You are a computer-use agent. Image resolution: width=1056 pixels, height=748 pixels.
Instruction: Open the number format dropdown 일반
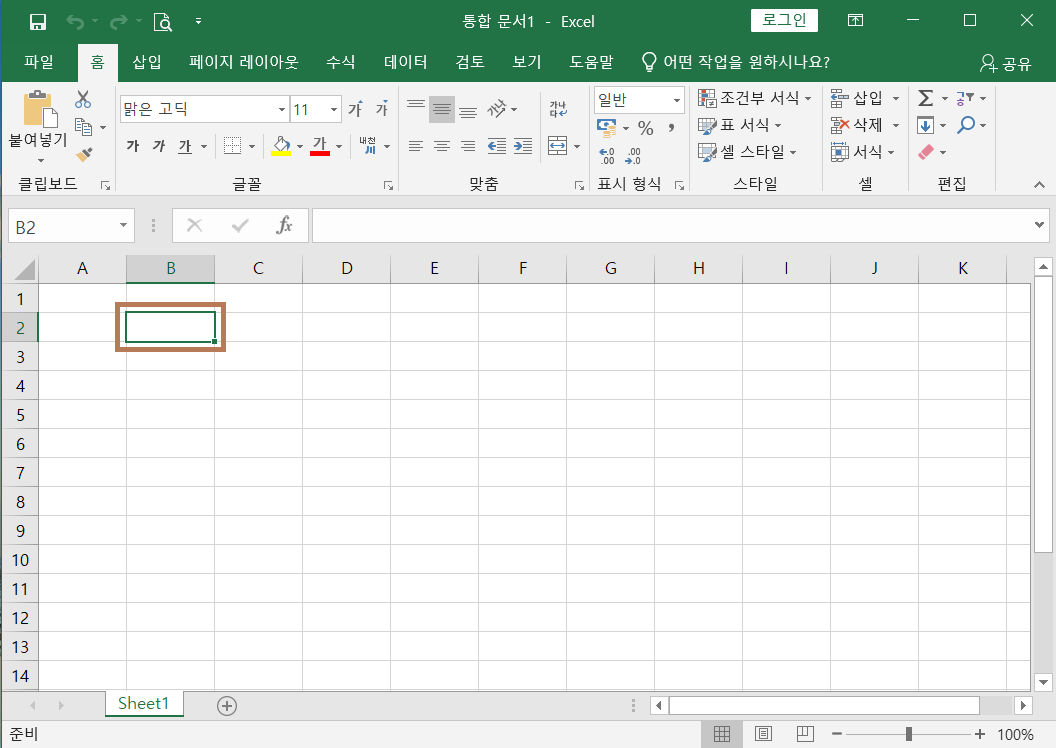click(677, 100)
